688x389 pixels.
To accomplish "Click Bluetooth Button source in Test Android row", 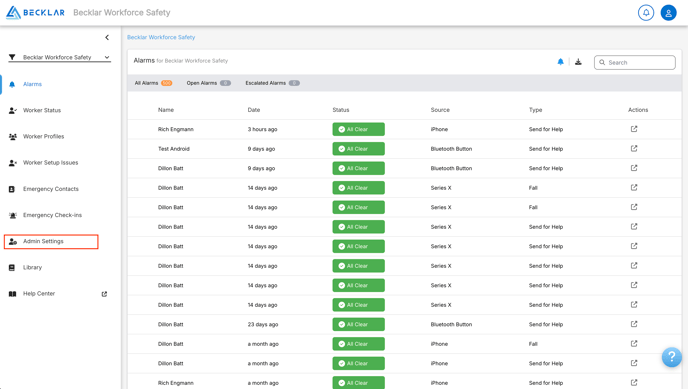I will (451, 149).
